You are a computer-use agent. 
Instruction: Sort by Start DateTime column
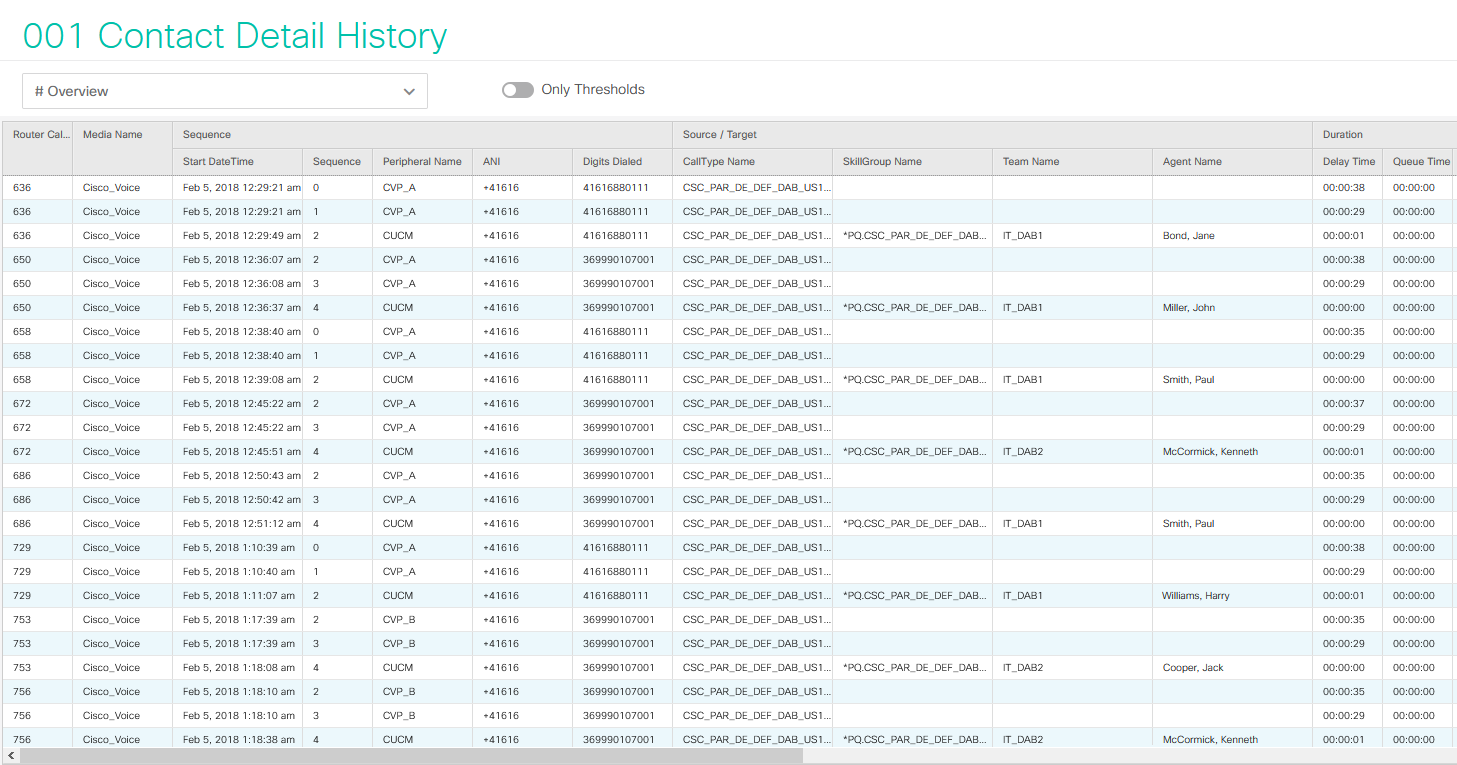237,161
